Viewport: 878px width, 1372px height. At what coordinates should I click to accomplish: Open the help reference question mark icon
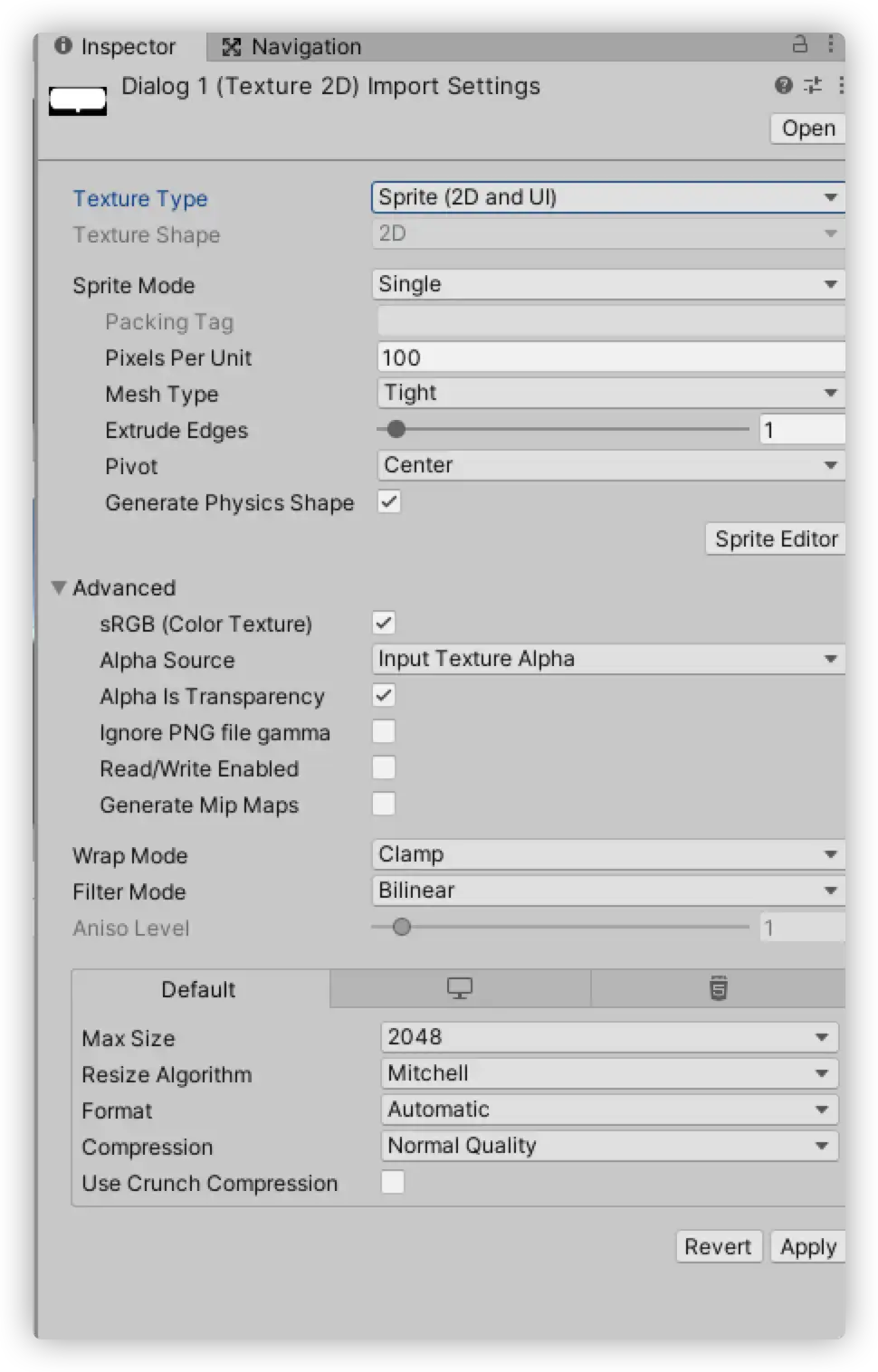[x=784, y=85]
